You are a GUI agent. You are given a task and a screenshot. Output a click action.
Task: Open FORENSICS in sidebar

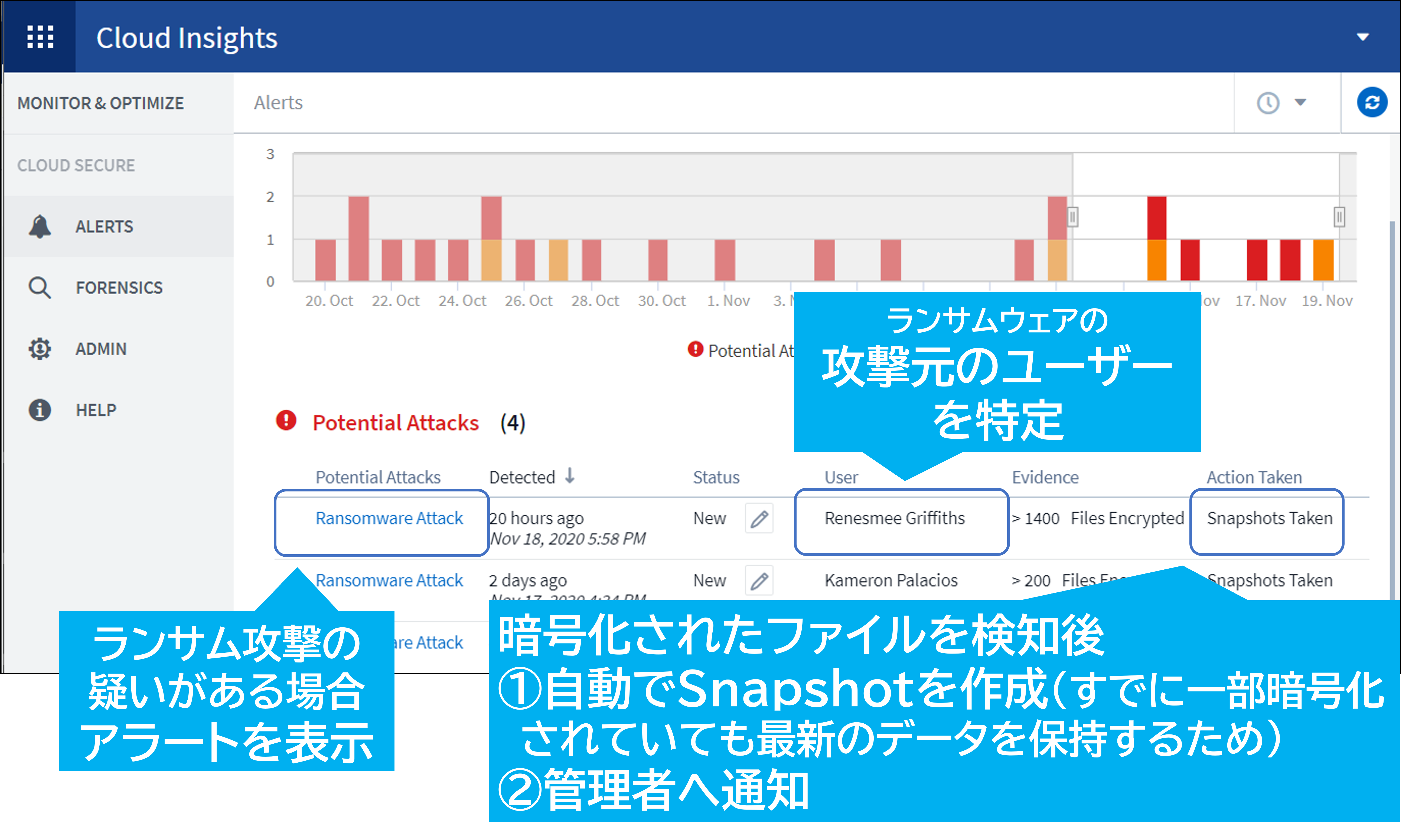119,288
